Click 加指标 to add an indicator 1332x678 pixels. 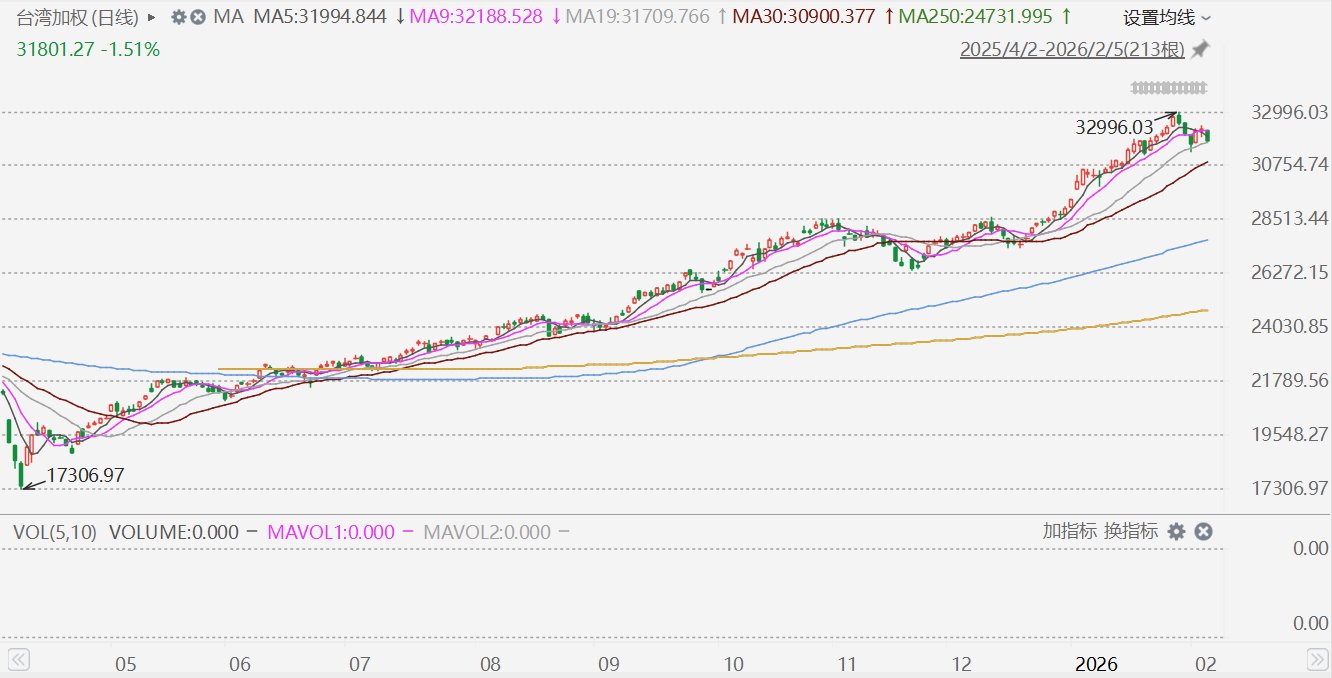[x=1069, y=531]
